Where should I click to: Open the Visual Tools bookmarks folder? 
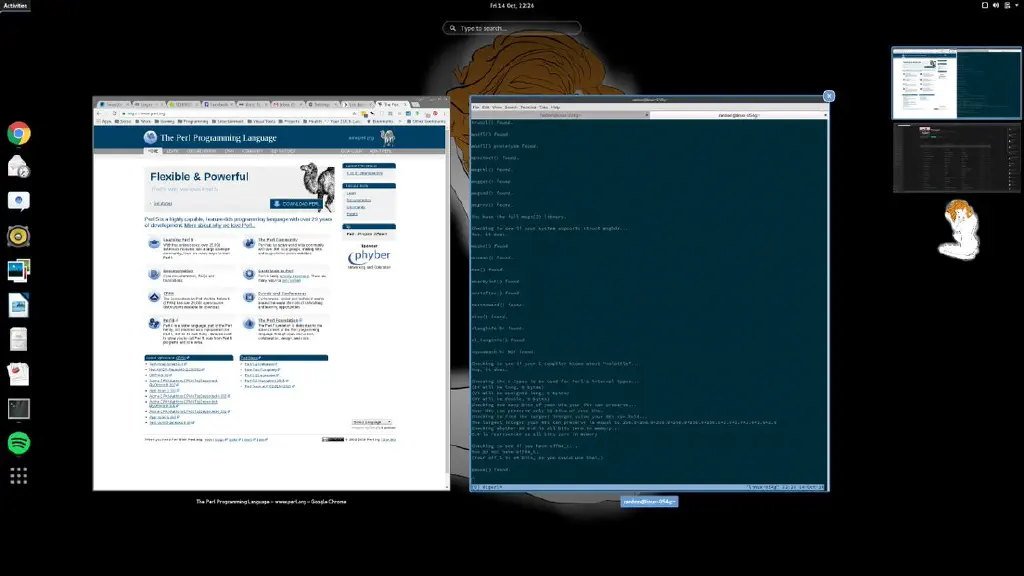click(261, 121)
